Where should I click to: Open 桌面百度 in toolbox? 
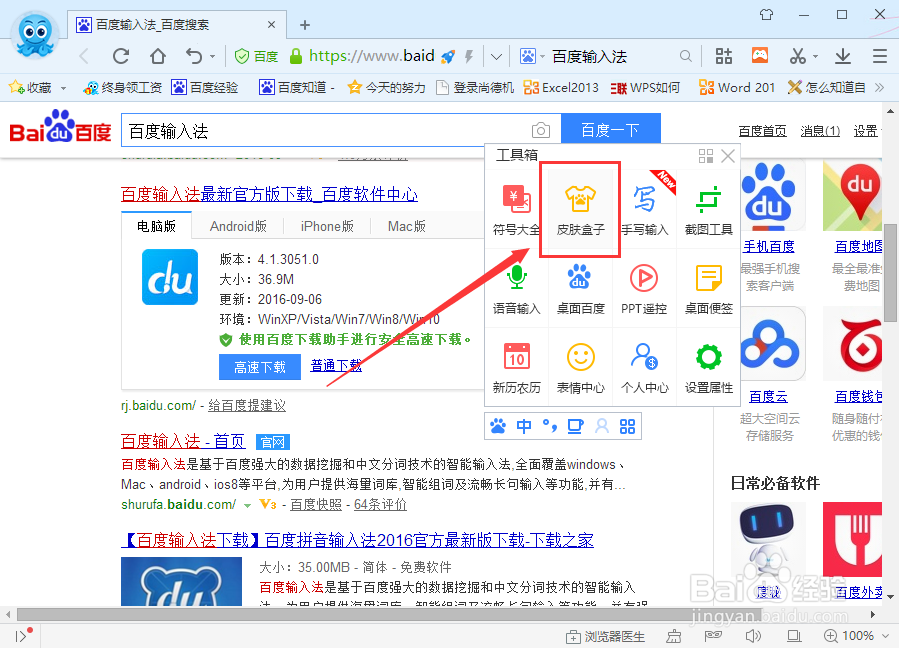580,288
